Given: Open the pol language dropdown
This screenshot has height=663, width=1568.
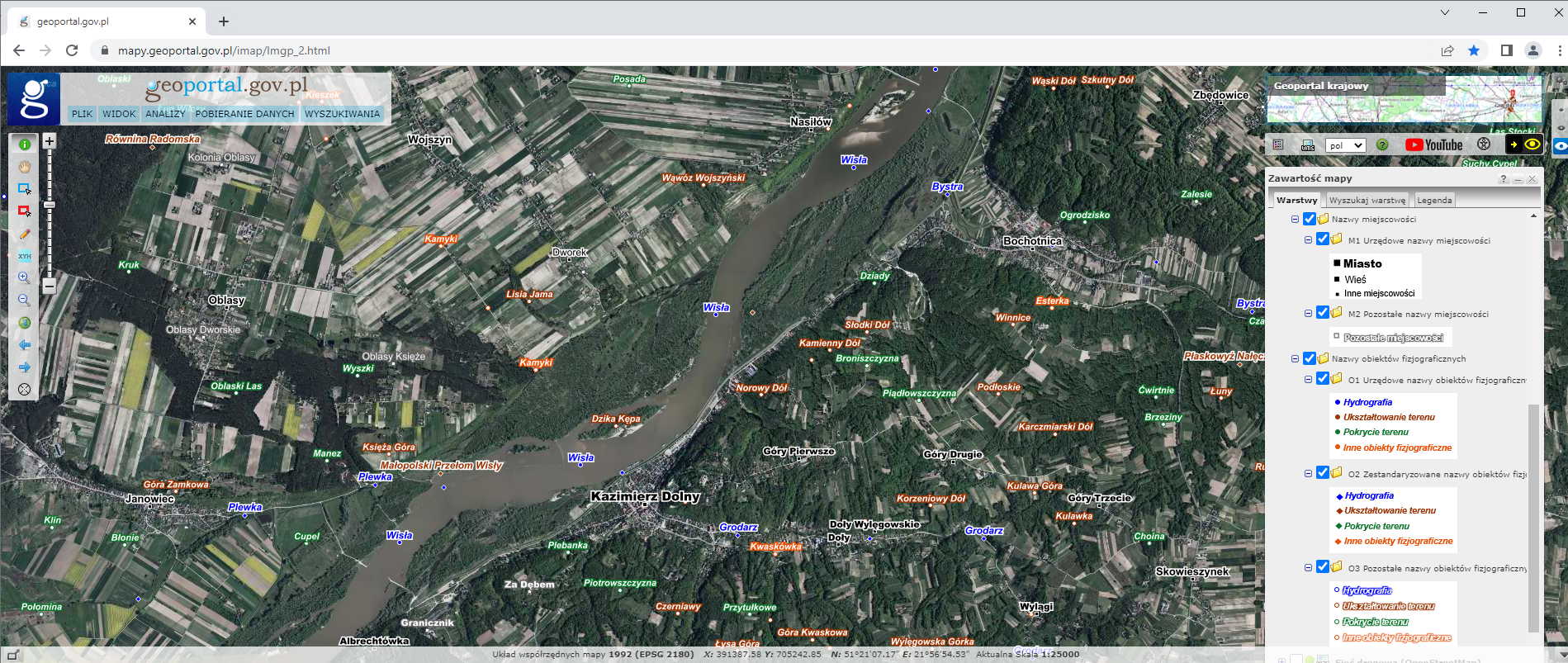Looking at the screenshot, I should pyautogui.click(x=1345, y=145).
